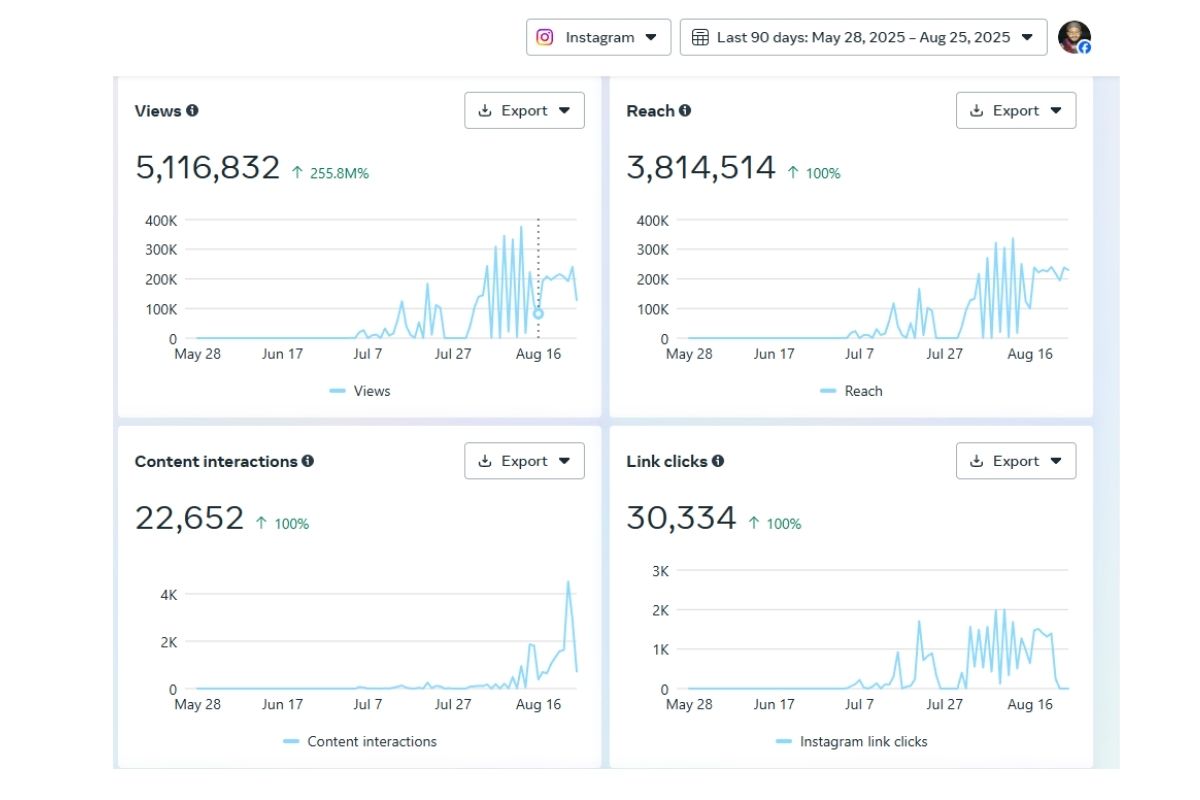
Task: Toggle the Reach series legend item
Action: (x=852, y=391)
